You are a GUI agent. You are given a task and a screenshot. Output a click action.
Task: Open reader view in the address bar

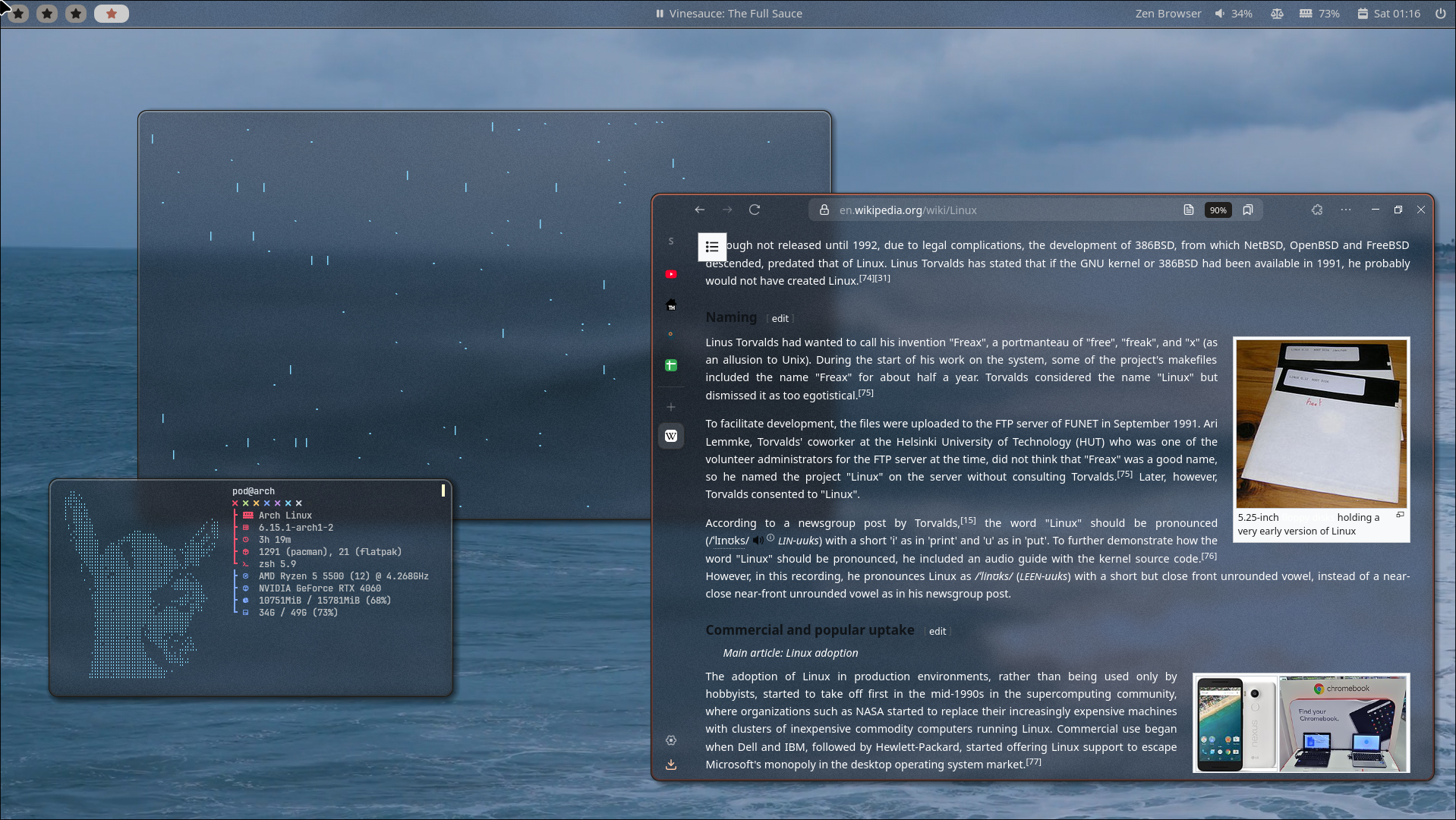coord(1188,210)
